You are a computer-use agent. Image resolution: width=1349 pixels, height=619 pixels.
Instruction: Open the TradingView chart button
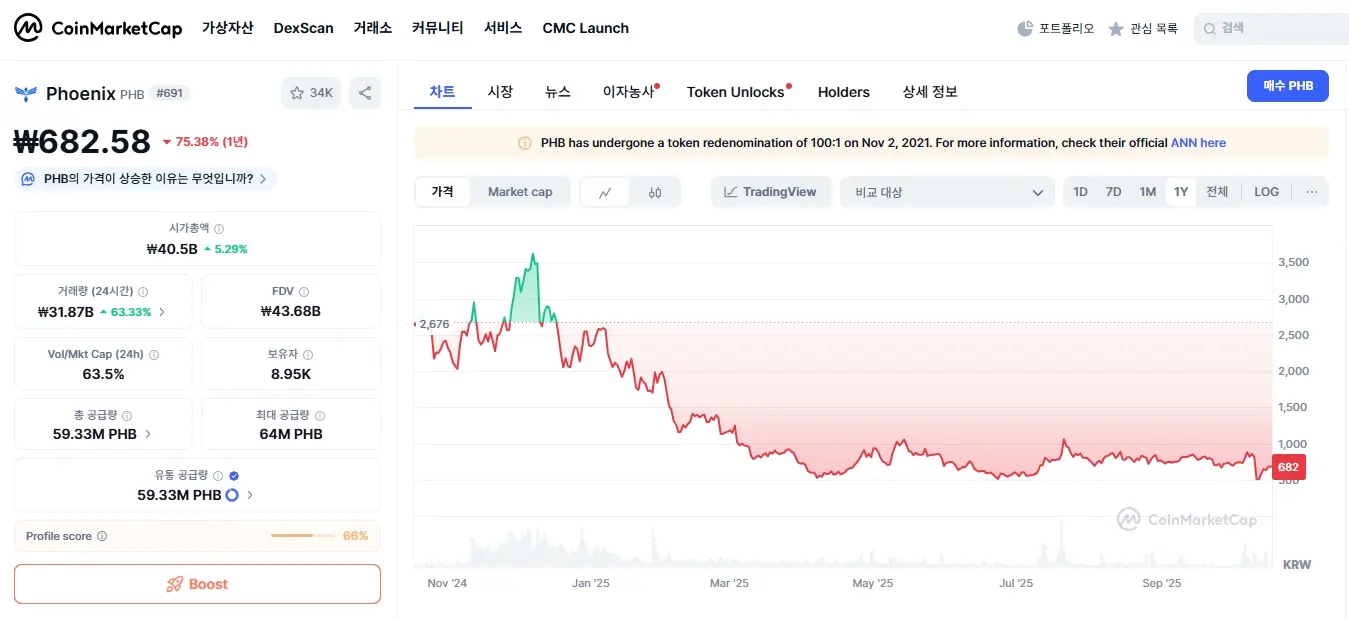click(x=770, y=192)
